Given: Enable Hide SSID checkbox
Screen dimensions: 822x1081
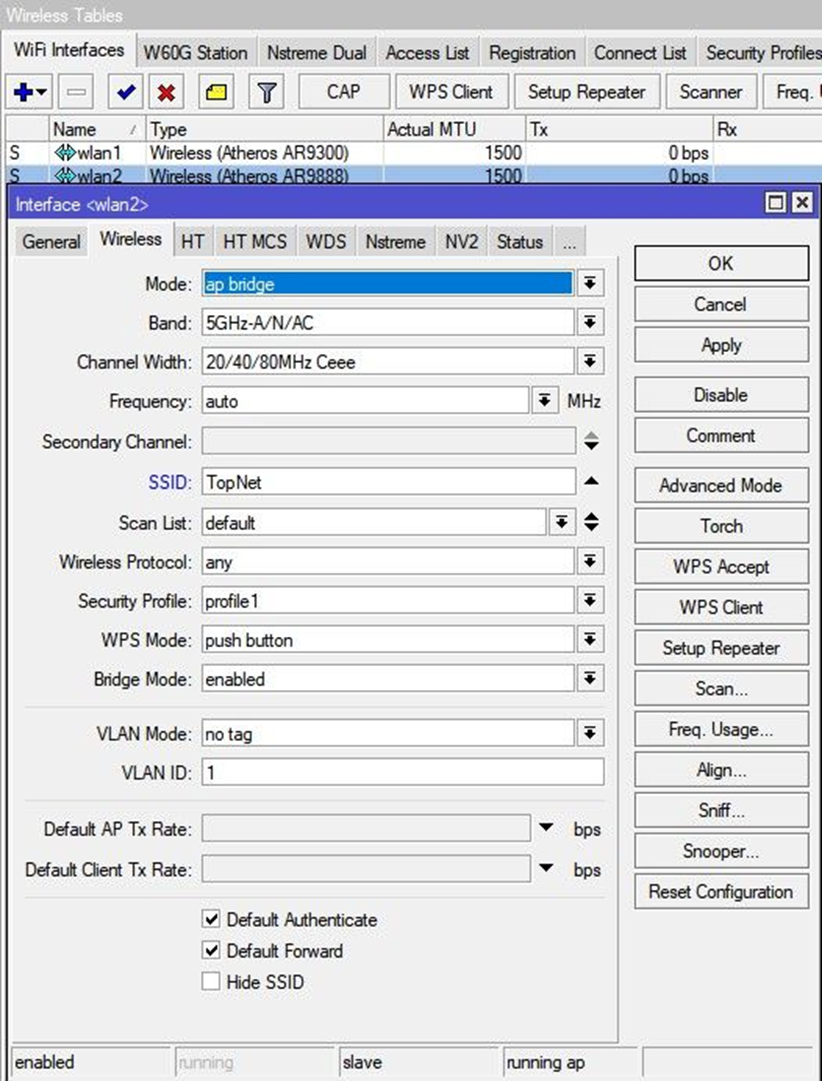Looking at the screenshot, I should point(211,982).
